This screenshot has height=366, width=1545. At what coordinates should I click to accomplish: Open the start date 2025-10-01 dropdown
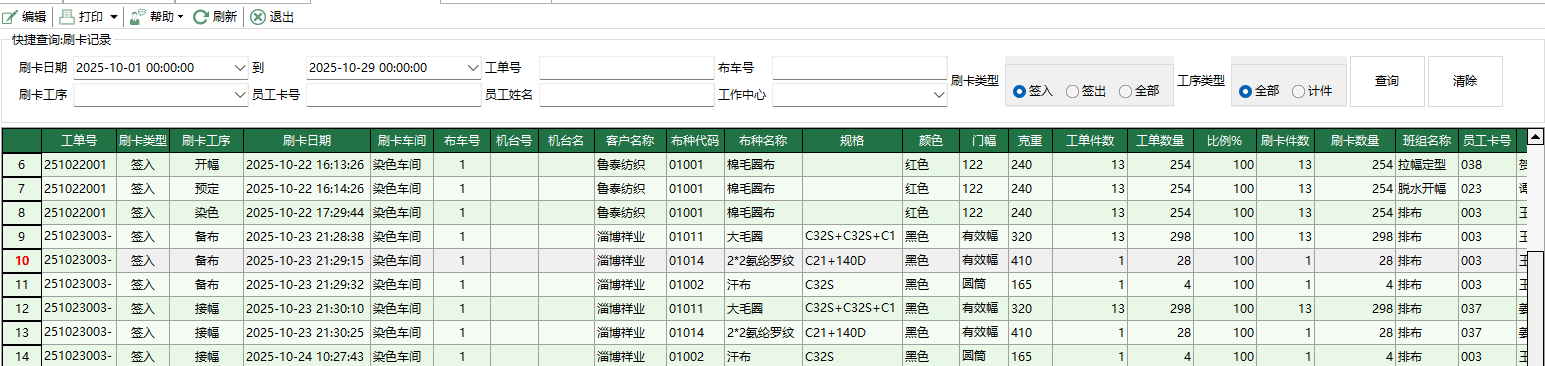(x=239, y=68)
